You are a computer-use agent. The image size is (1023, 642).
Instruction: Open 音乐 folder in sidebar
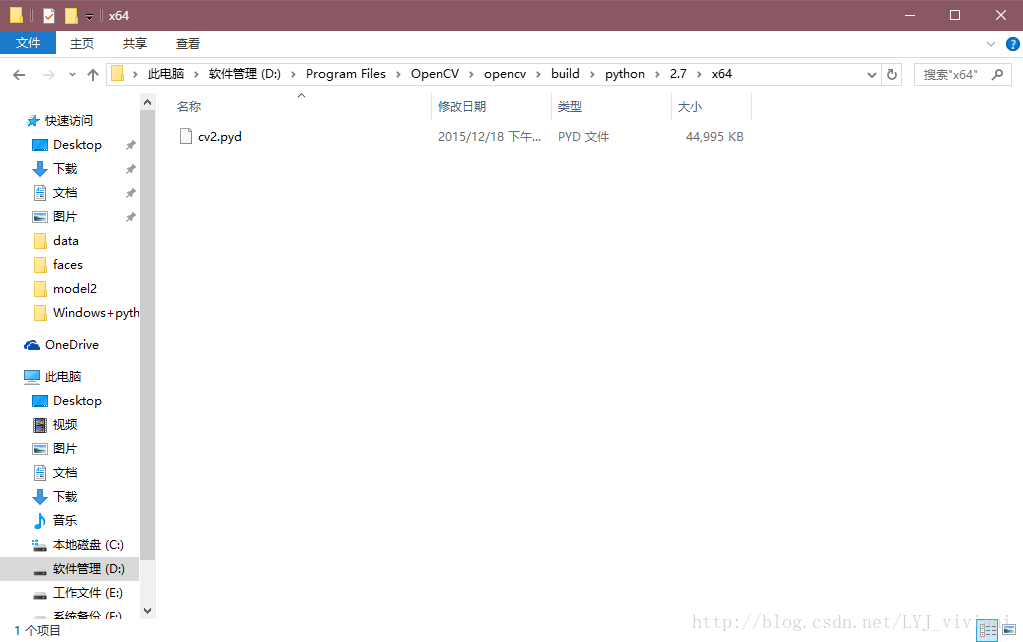click(65, 521)
